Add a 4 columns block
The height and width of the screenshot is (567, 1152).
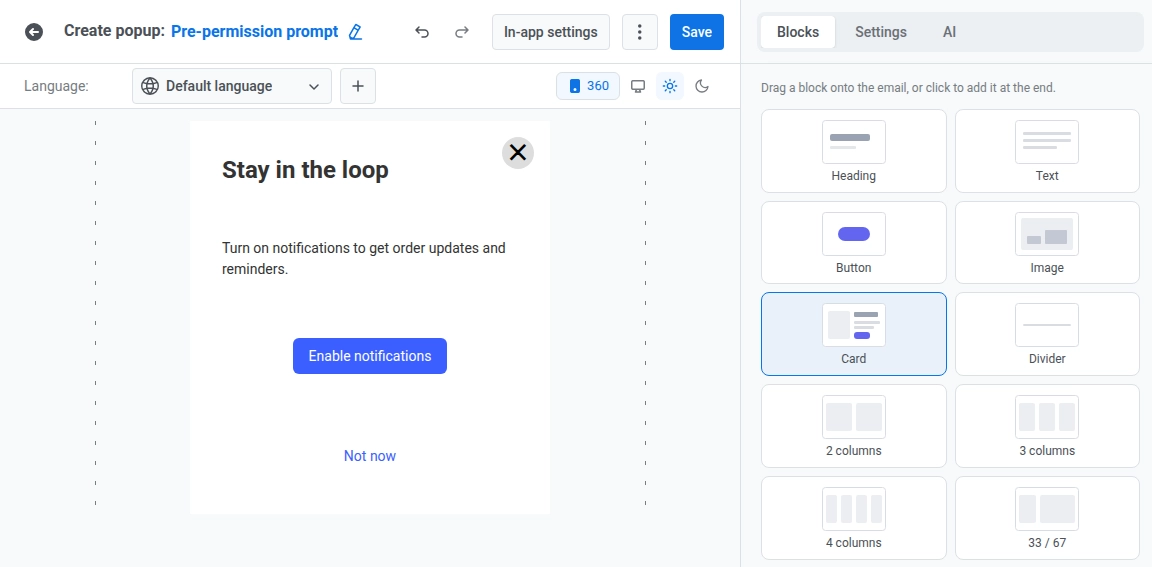point(854,518)
